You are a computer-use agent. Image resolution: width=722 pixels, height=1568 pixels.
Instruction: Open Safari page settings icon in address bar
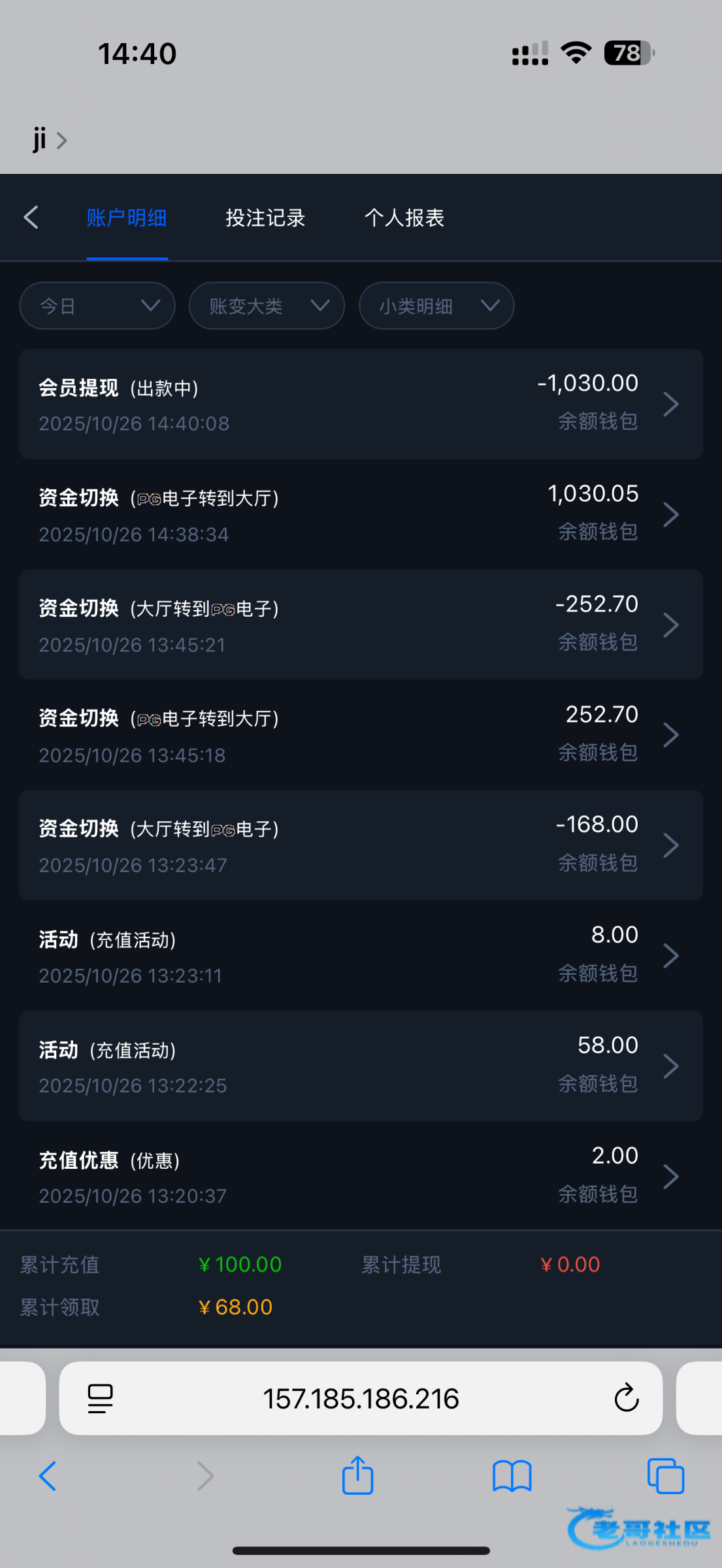100,1399
